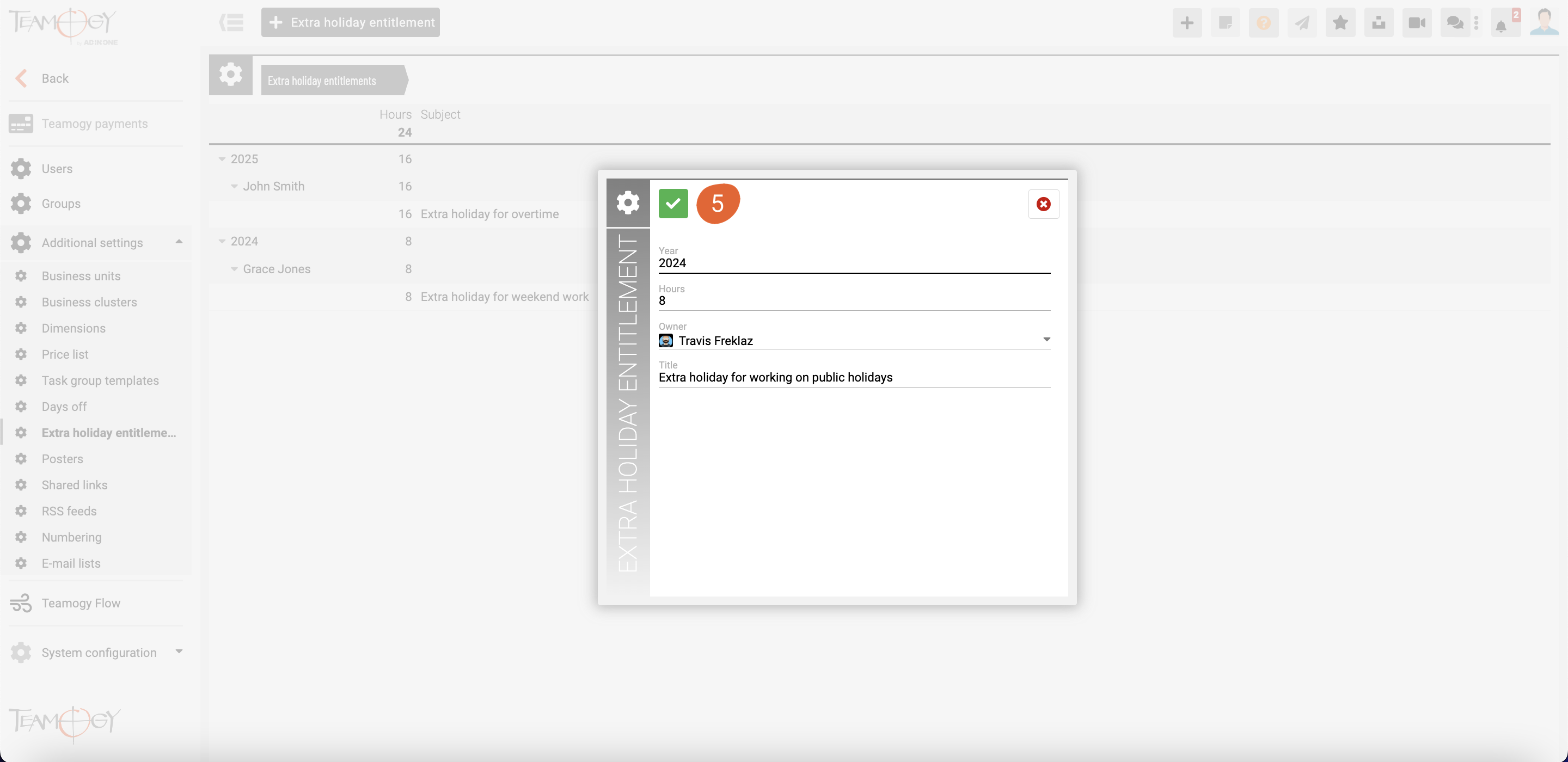Open Days off settings
Screen dimensions: 1568x762
(64, 407)
